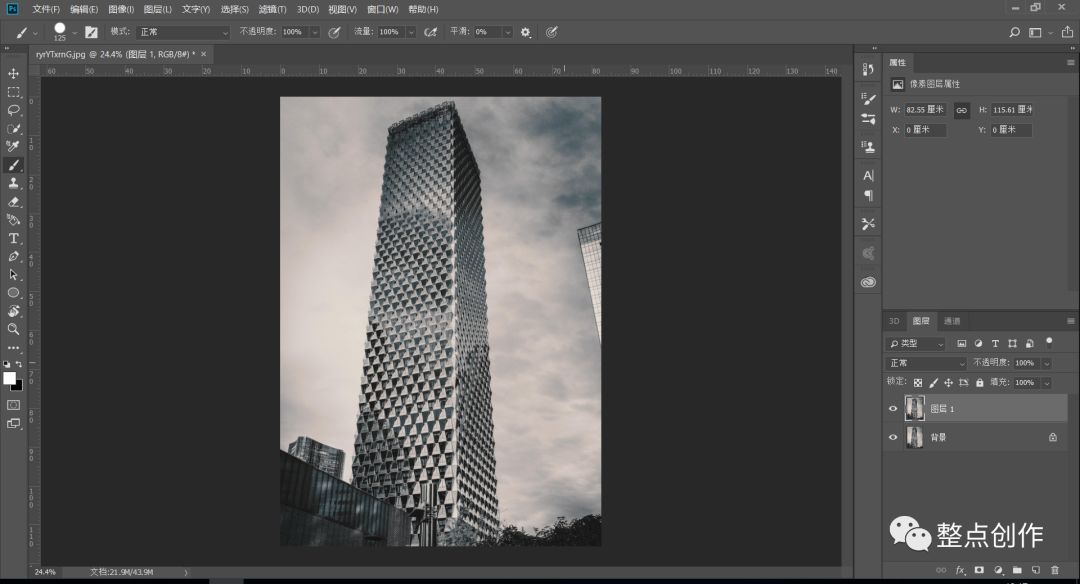Toggle lock all padlock icon
Image resolution: width=1080 pixels, height=584 pixels.
coord(979,383)
